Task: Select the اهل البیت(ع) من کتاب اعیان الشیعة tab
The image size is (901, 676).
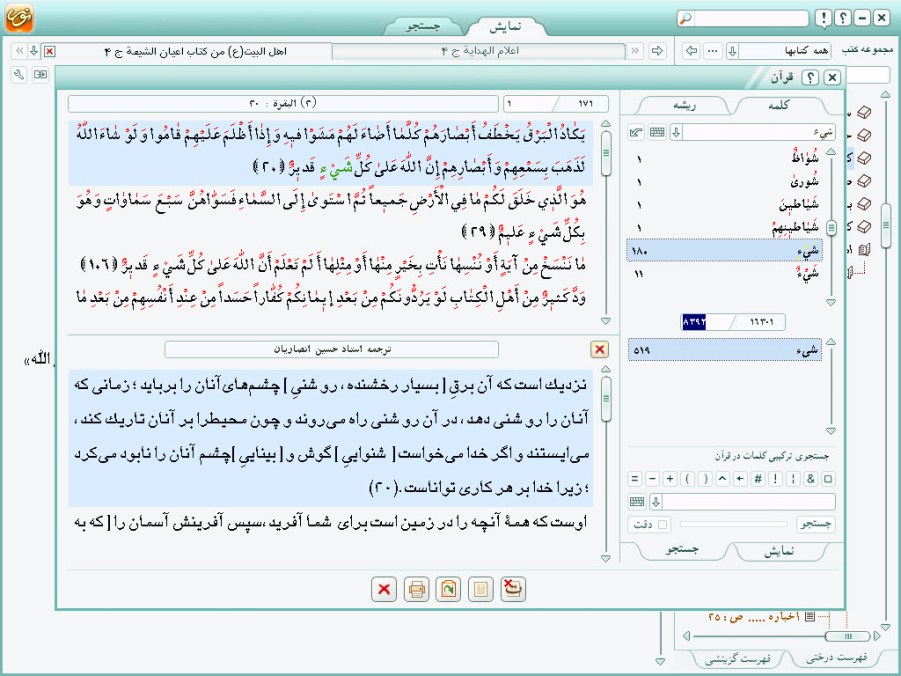Action: pyautogui.click(x=195, y=52)
